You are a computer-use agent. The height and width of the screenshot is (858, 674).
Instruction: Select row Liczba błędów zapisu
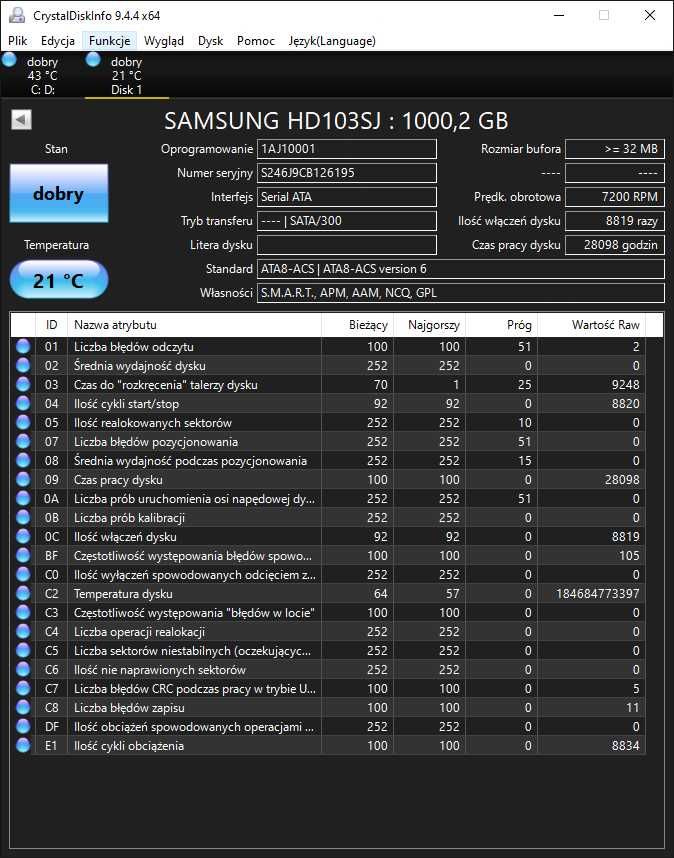(x=328, y=708)
